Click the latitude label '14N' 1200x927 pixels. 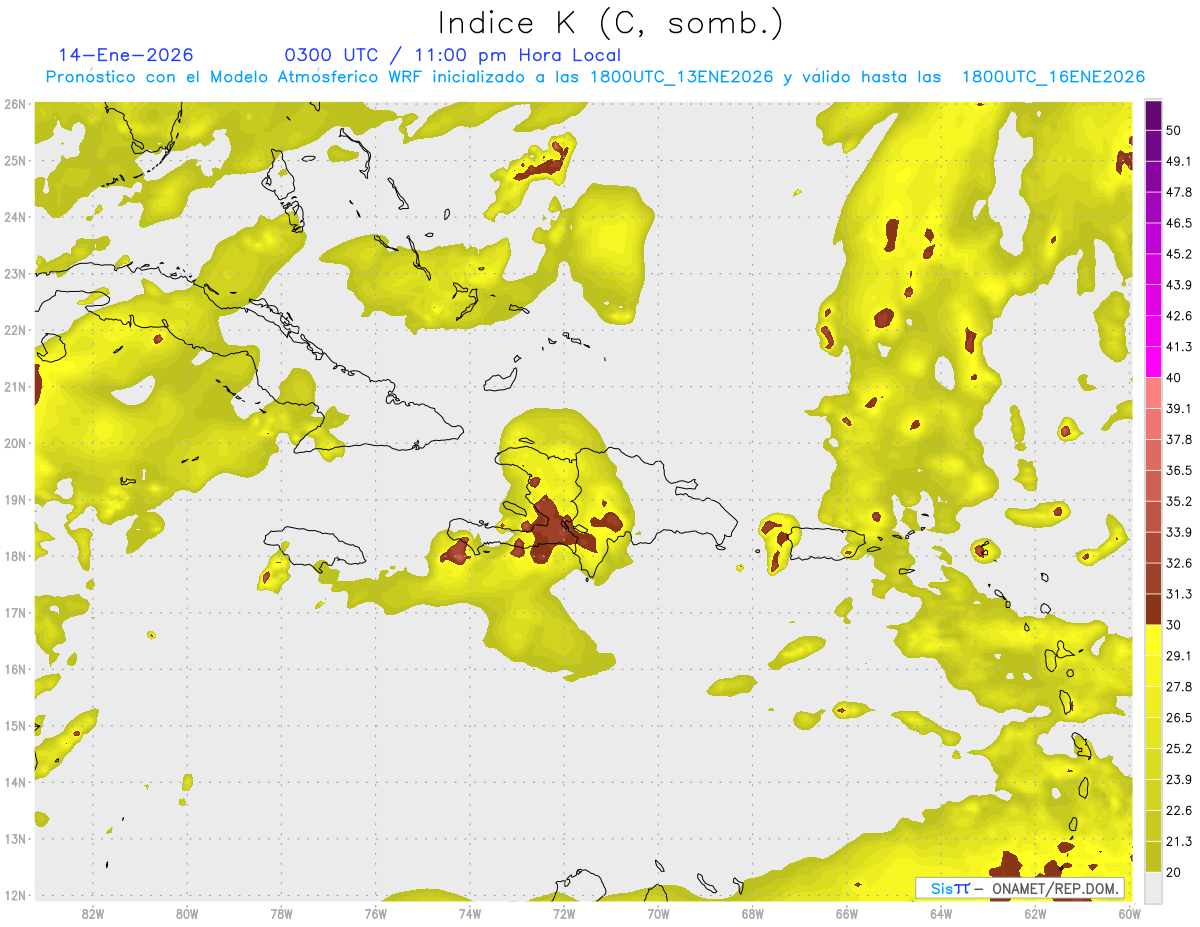[x=15, y=782]
